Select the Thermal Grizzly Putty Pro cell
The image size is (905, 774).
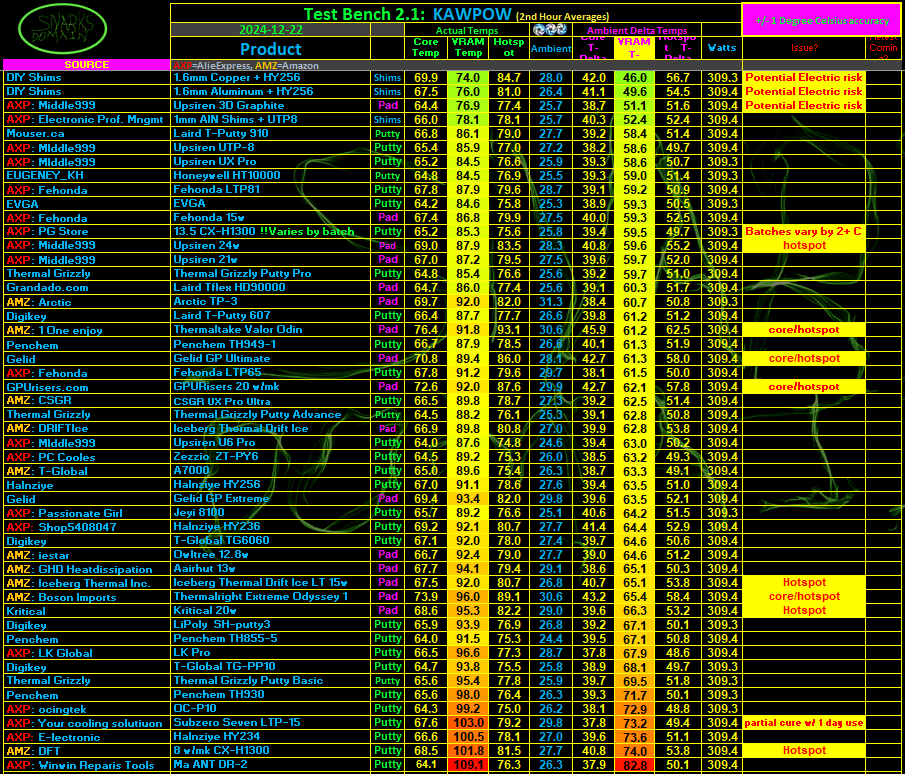[271, 274]
